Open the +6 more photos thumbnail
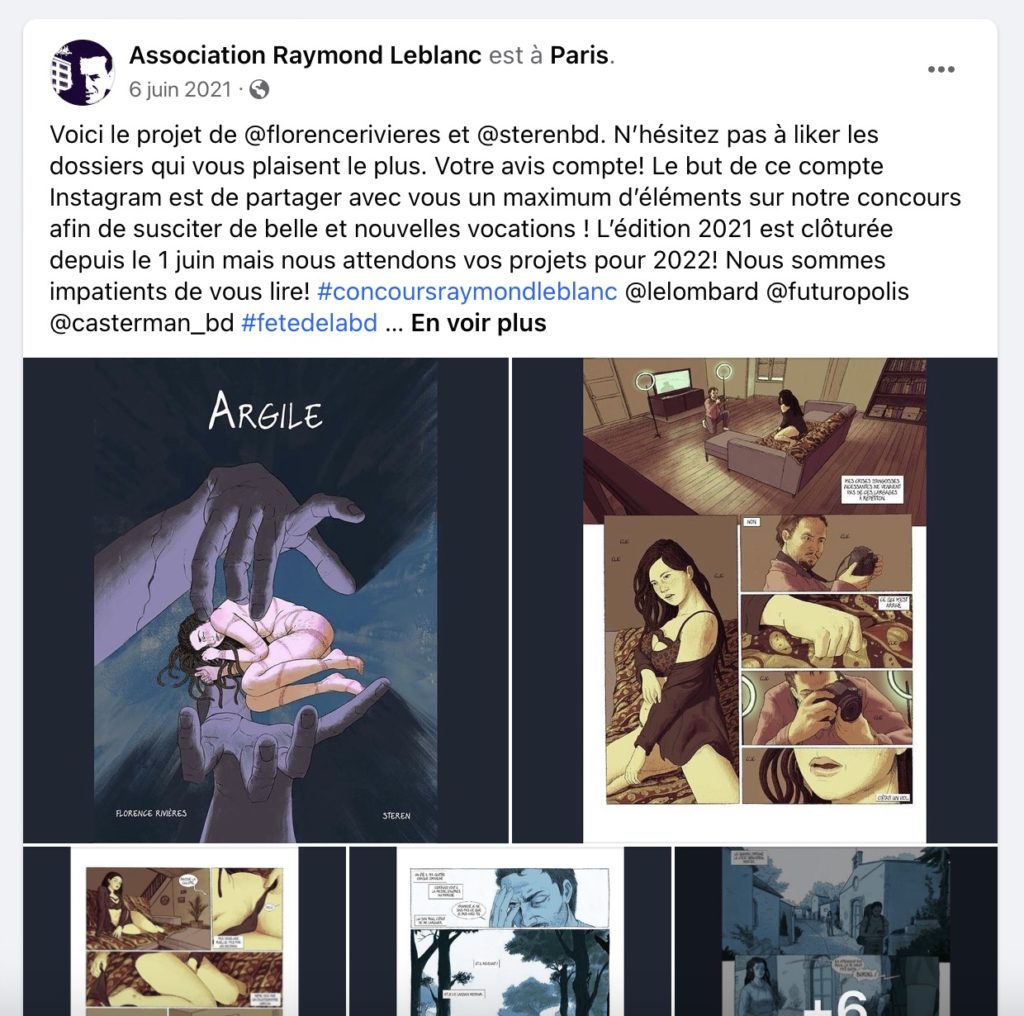 [836, 931]
